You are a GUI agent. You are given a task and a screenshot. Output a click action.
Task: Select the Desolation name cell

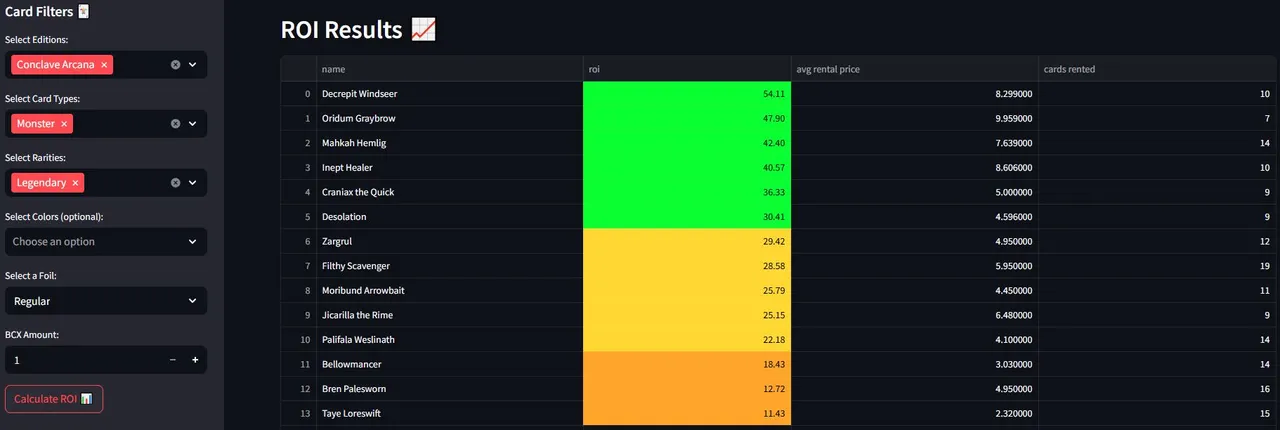coord(450,217)
